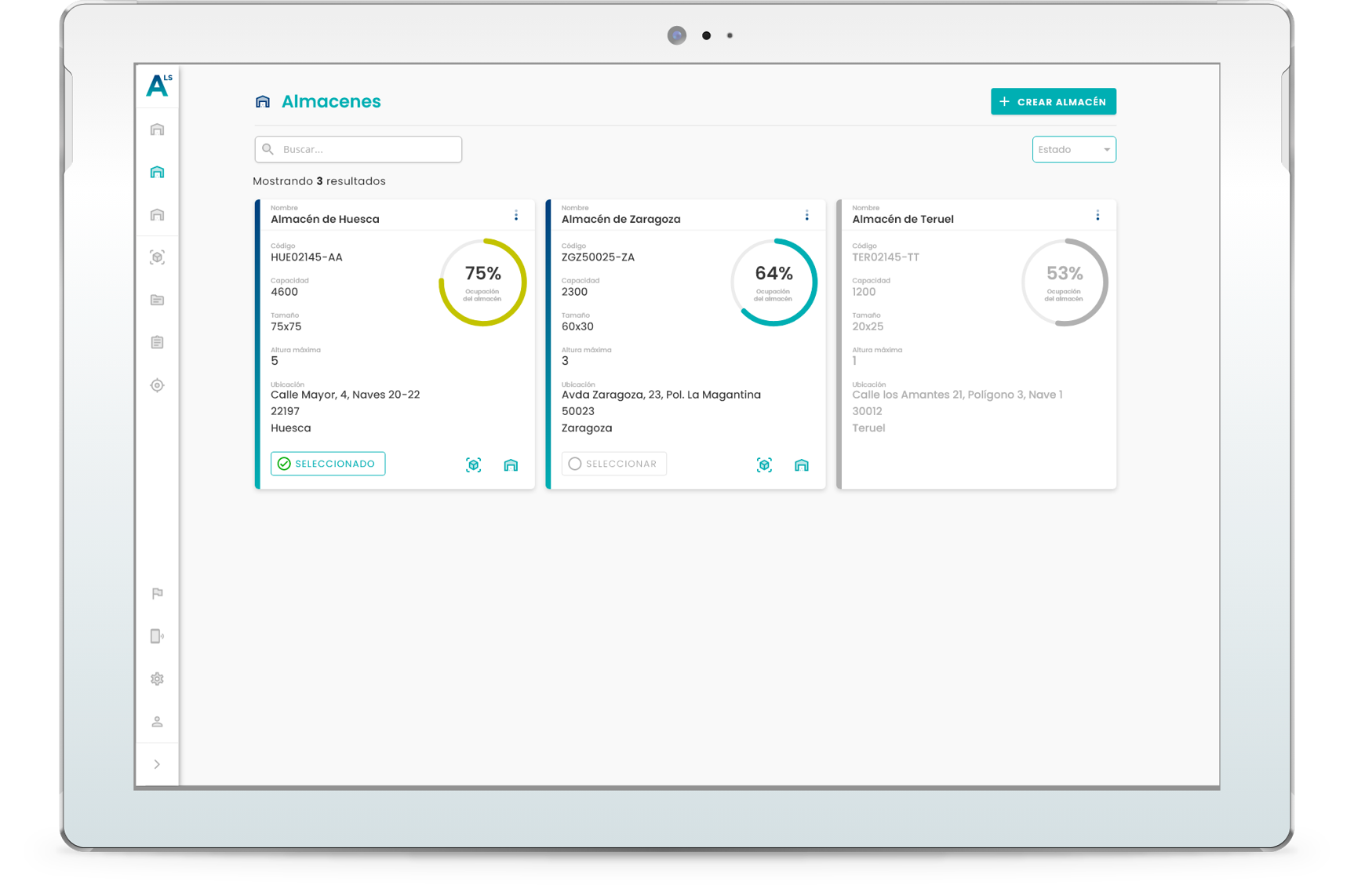This screenshot has height=896, width=1354.
Task: Open the clipboard list icon in sidebar
Action: (158, 342)
